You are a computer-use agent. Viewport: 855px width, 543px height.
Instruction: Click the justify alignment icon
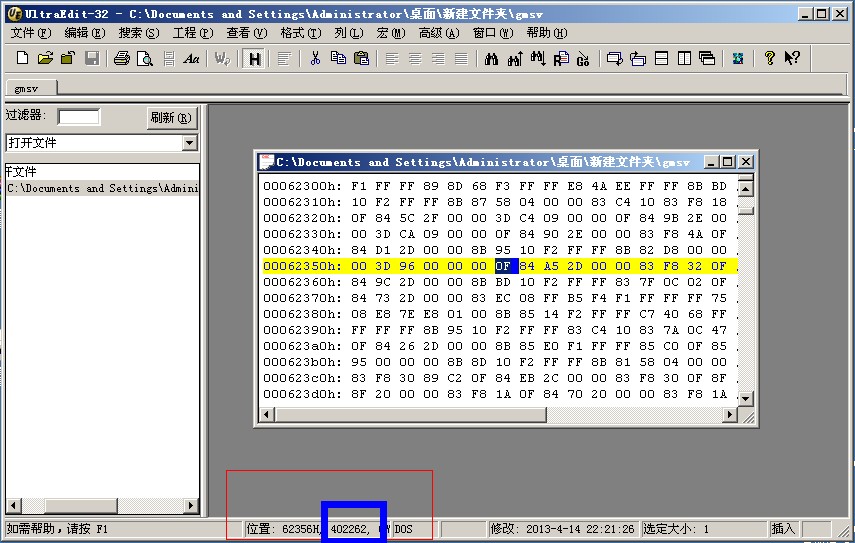[461, 58]
